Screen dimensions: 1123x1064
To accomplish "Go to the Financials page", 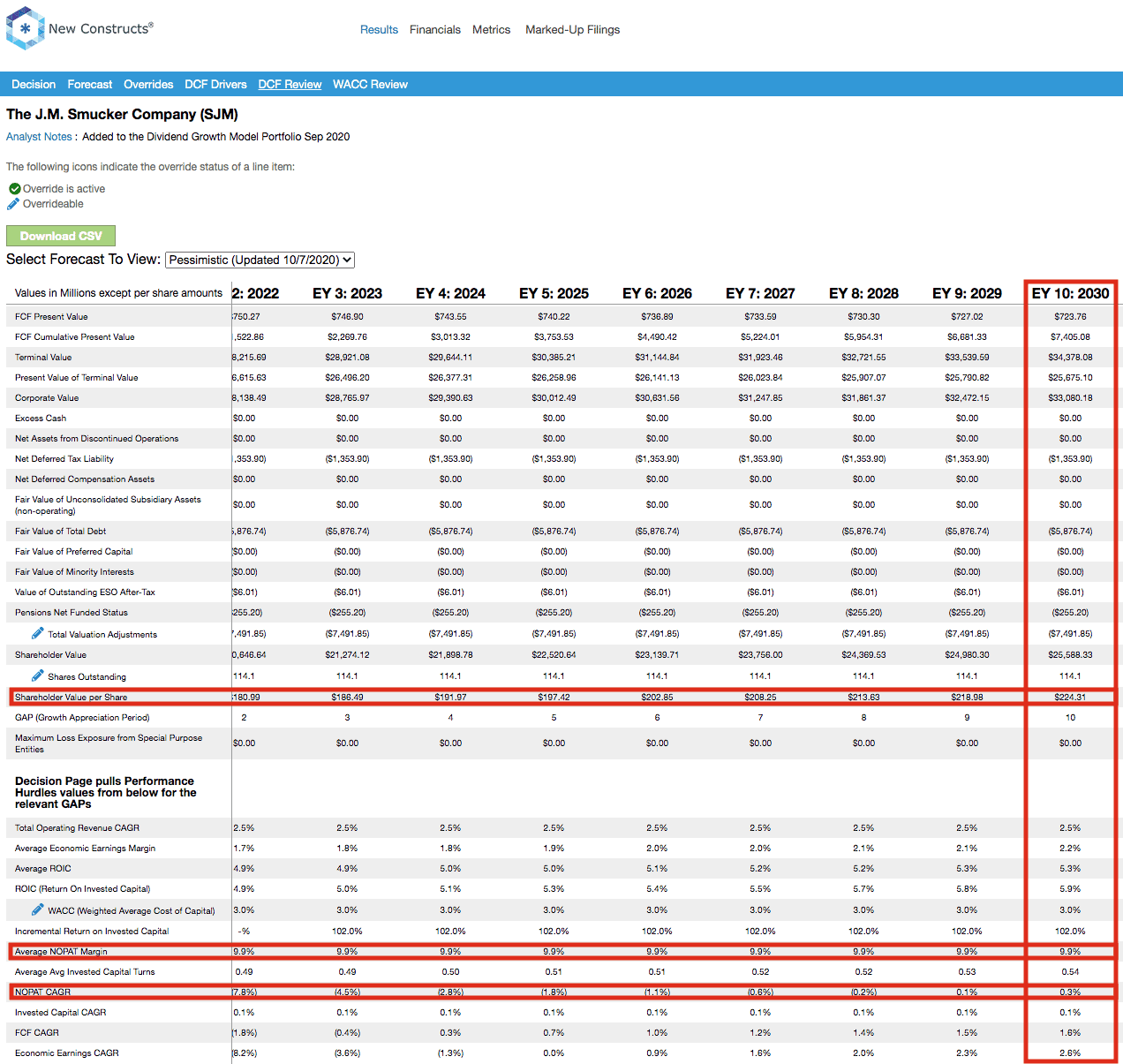I will pyautogui.click(x=435, y=29).
